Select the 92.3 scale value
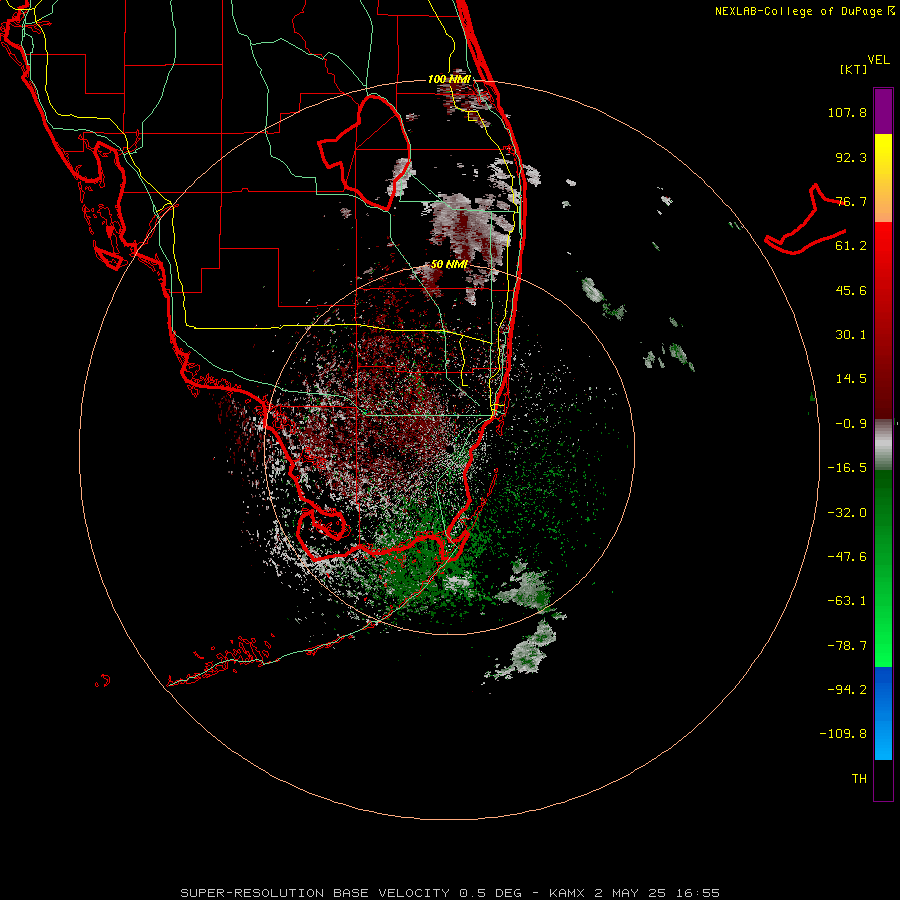Image resolution: width=900 pixels, height=900 pixels. tap(851, 157)
